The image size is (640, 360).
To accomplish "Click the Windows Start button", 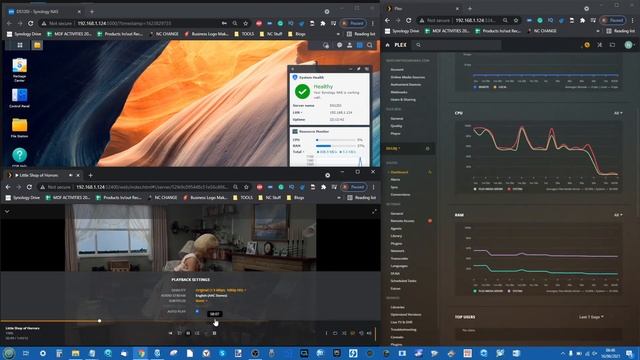I will click(9, 353).
